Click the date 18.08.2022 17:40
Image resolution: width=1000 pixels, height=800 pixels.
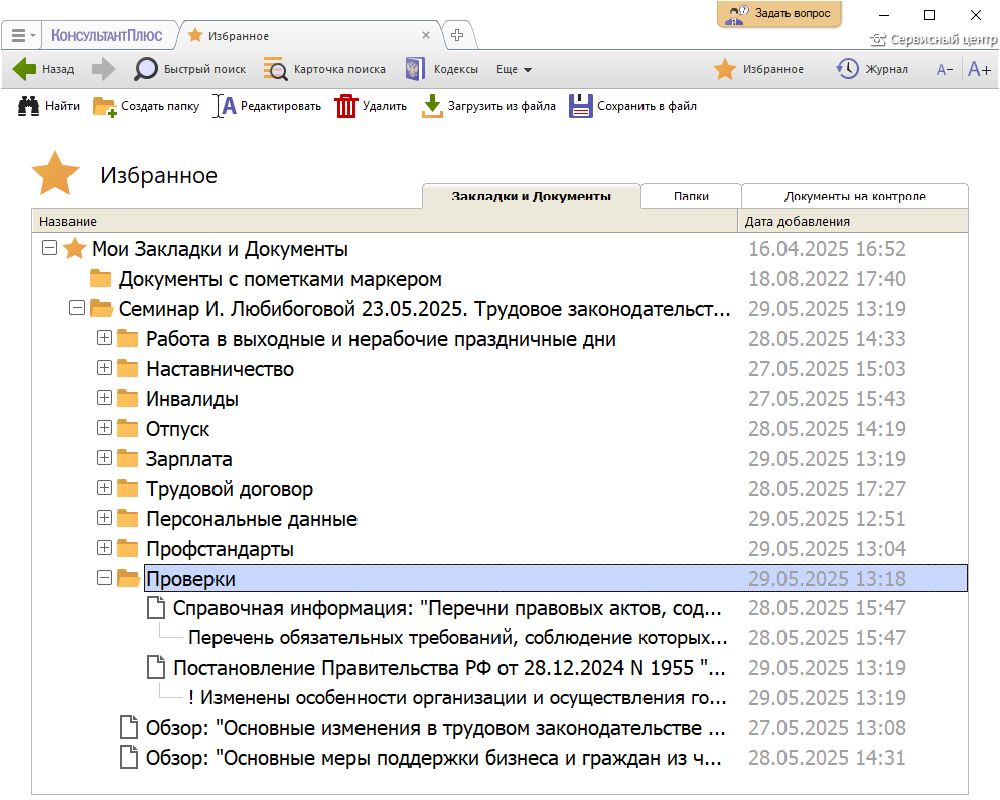point(827,279)
